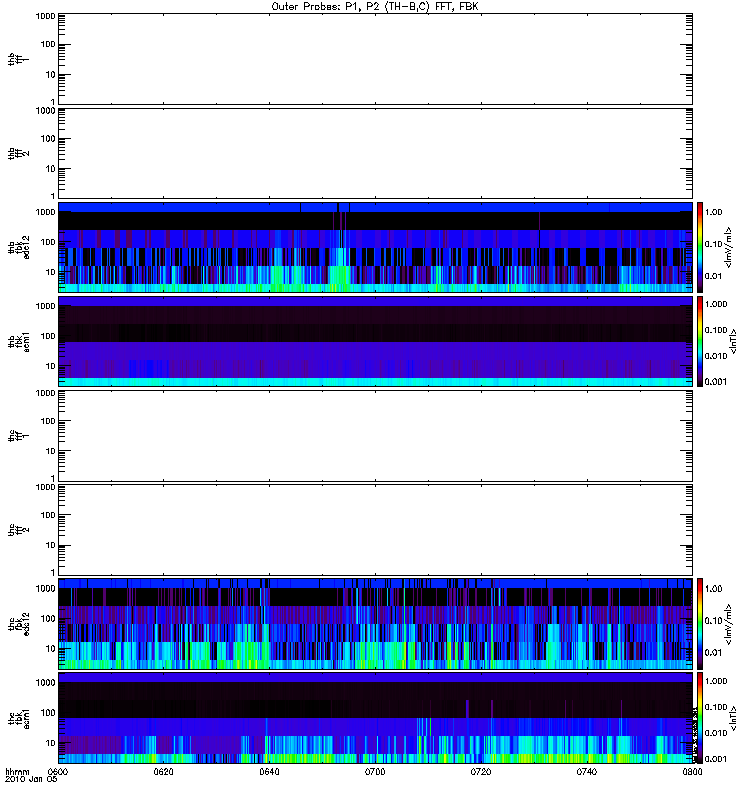Click the 0.001 tick on thc scm1 color bar
The height and width of the screenshot is (800, 750).
tap(716, 759)
